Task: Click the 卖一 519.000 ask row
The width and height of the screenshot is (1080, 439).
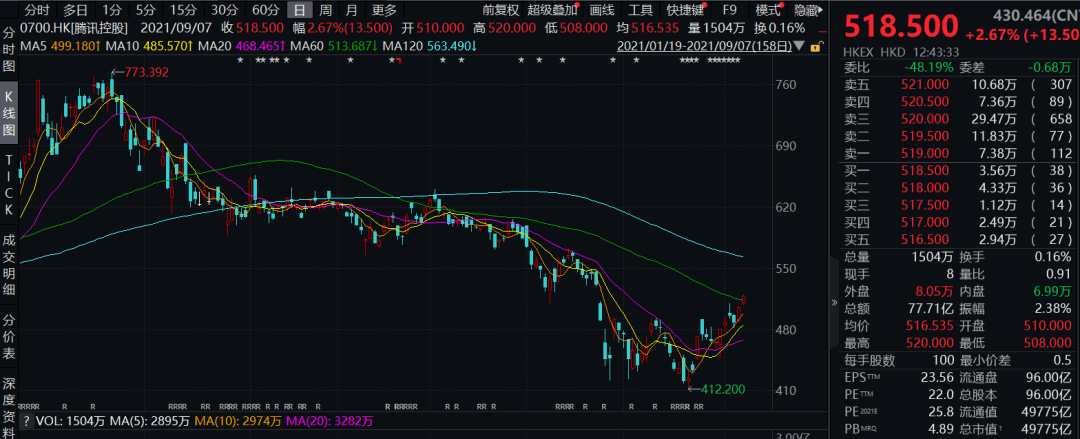Action: pyautogui.click(x=960, y=152)
